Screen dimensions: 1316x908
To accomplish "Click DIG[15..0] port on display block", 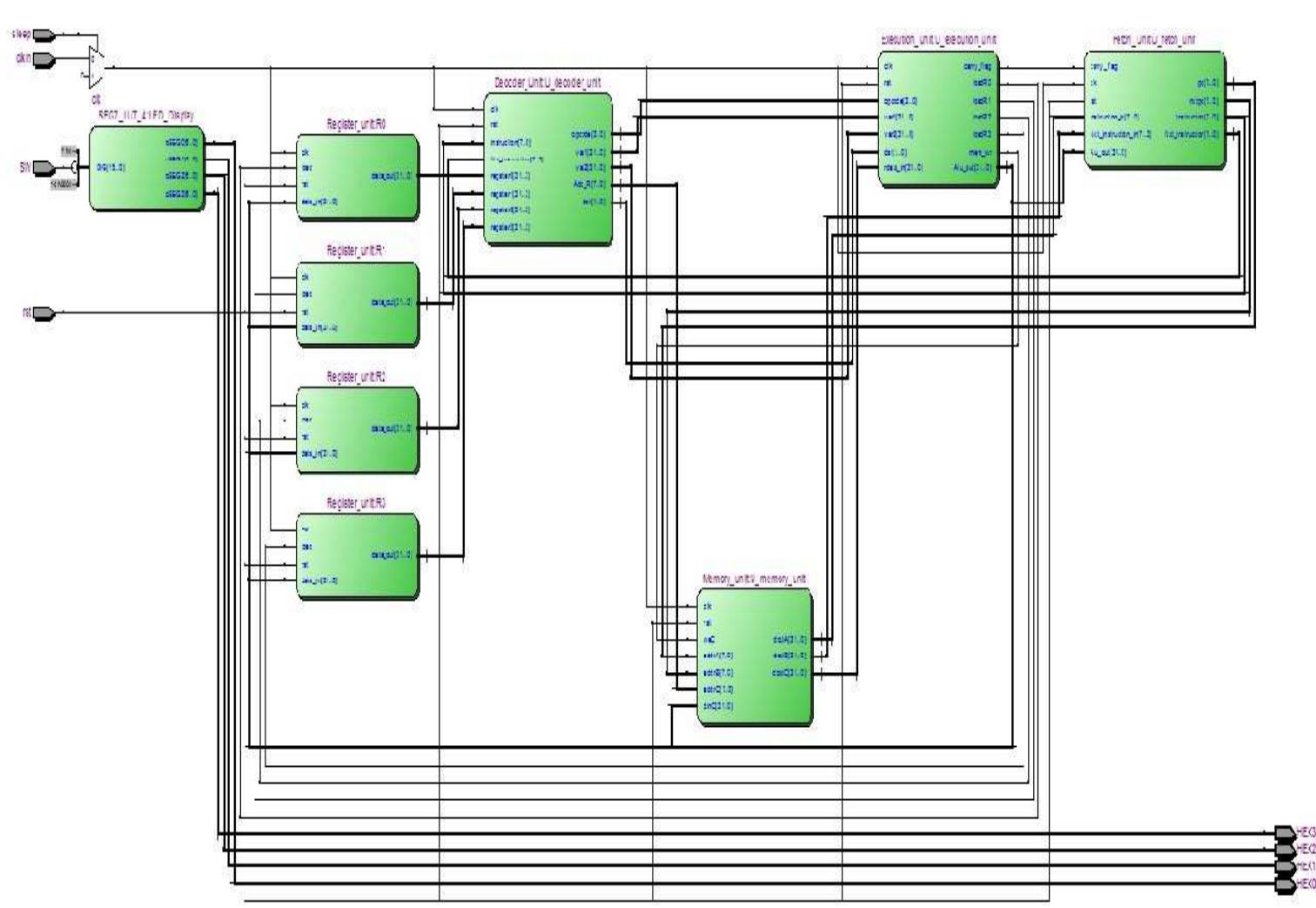I will pos(110,167).
